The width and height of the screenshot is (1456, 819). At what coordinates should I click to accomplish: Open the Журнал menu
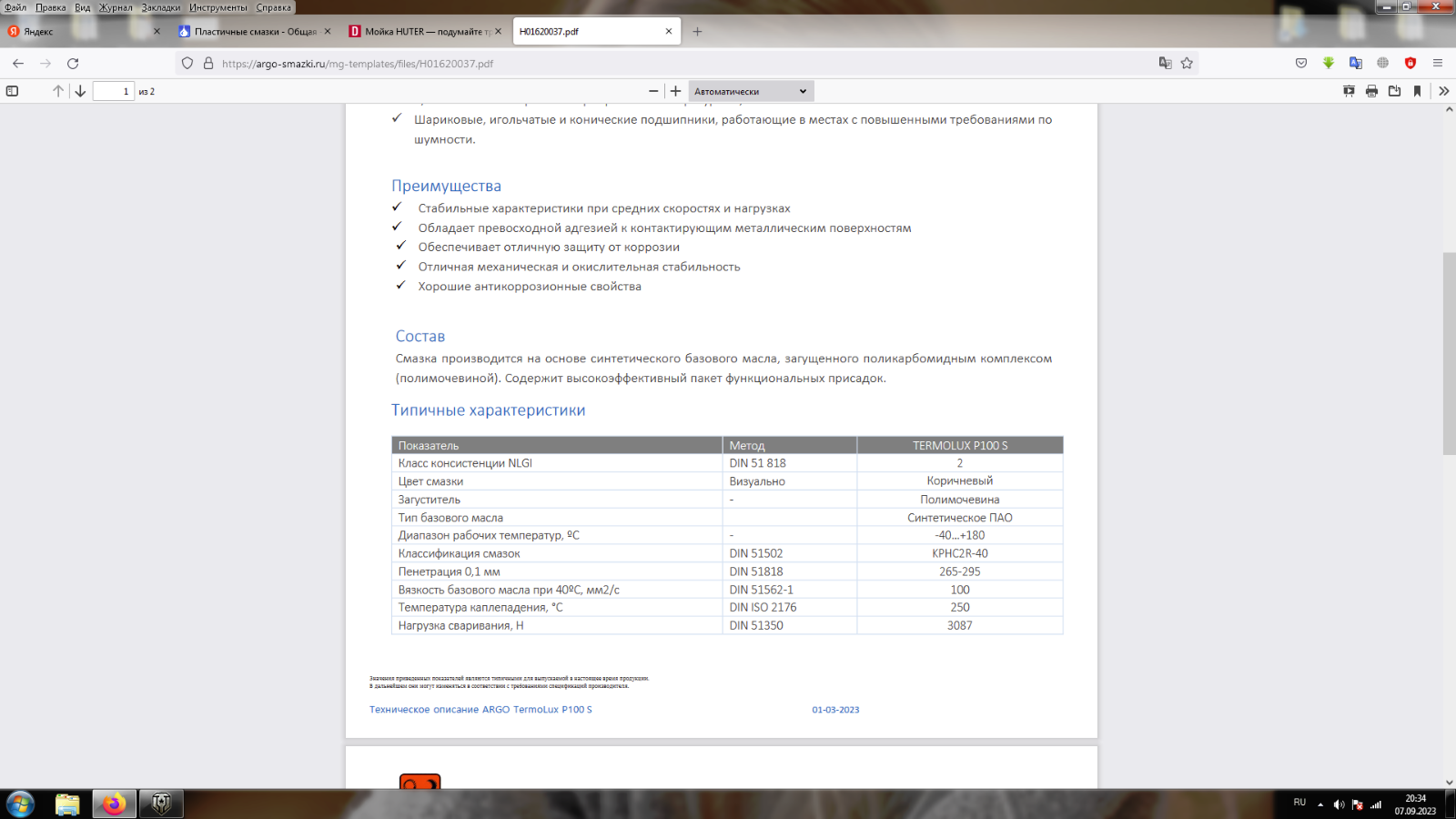pos(116,7)
